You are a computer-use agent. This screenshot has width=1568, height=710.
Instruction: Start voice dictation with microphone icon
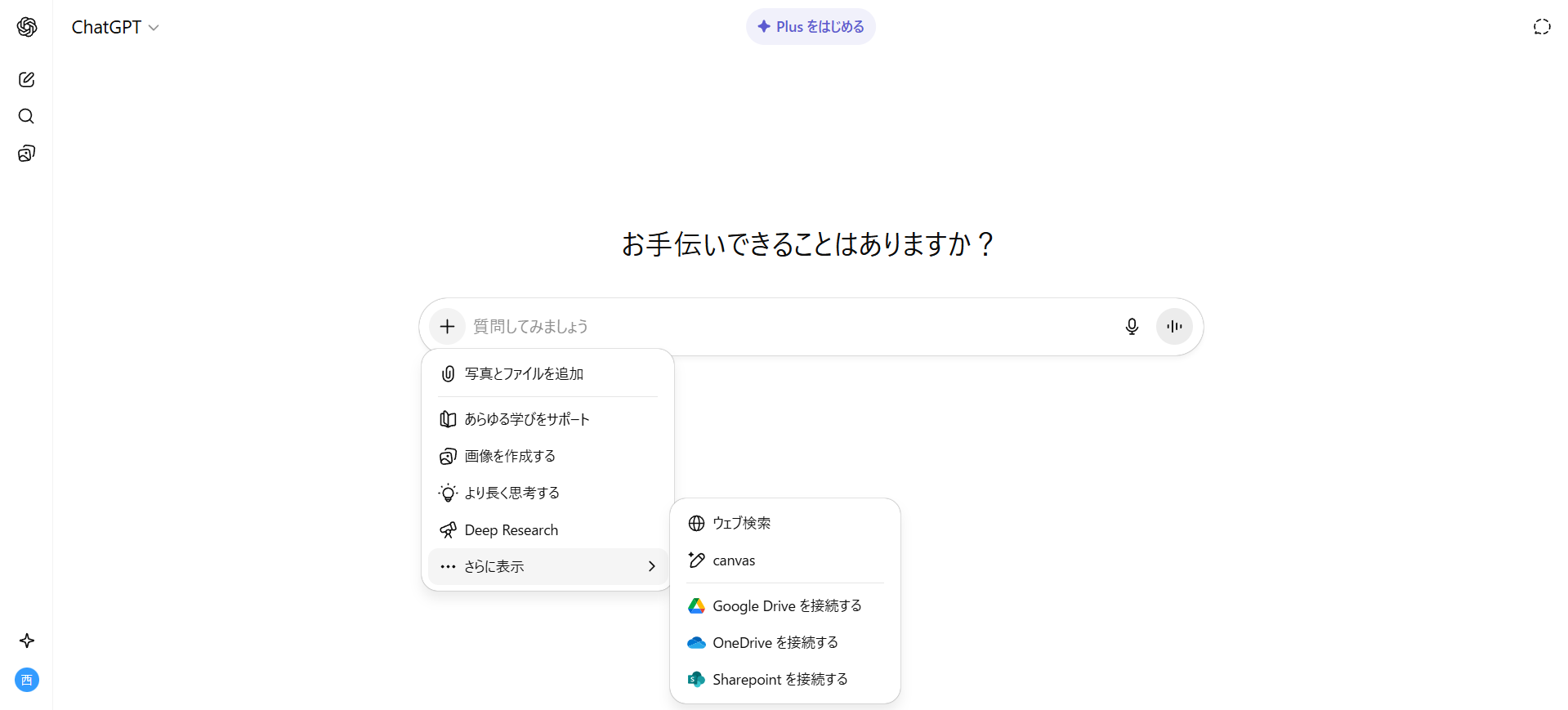1132,327
